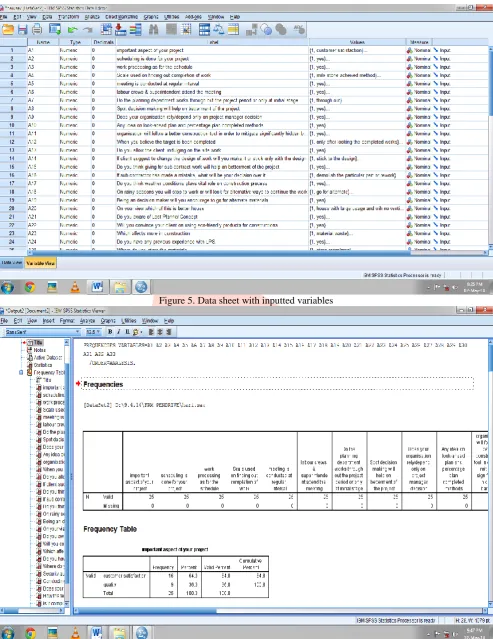
Task: Click Word icon in taskbar below Data Editor
Action: click(97, 287)
